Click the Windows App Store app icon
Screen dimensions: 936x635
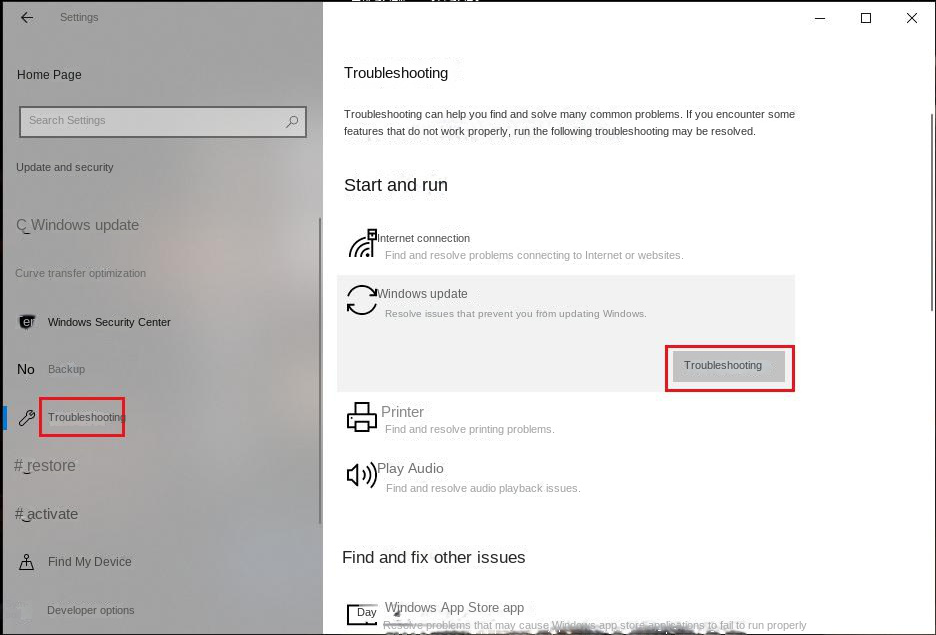[x=362, y=613]
